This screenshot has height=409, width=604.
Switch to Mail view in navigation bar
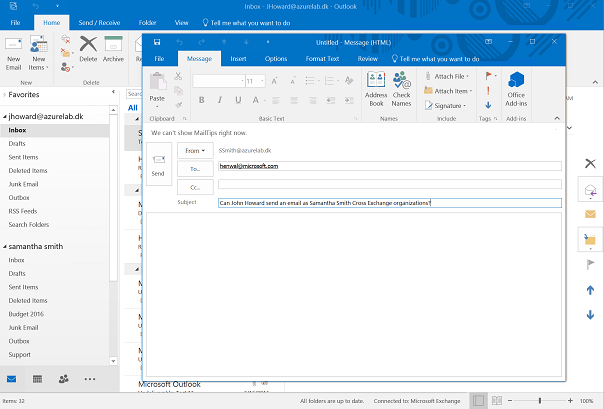(x=12, y=379)
